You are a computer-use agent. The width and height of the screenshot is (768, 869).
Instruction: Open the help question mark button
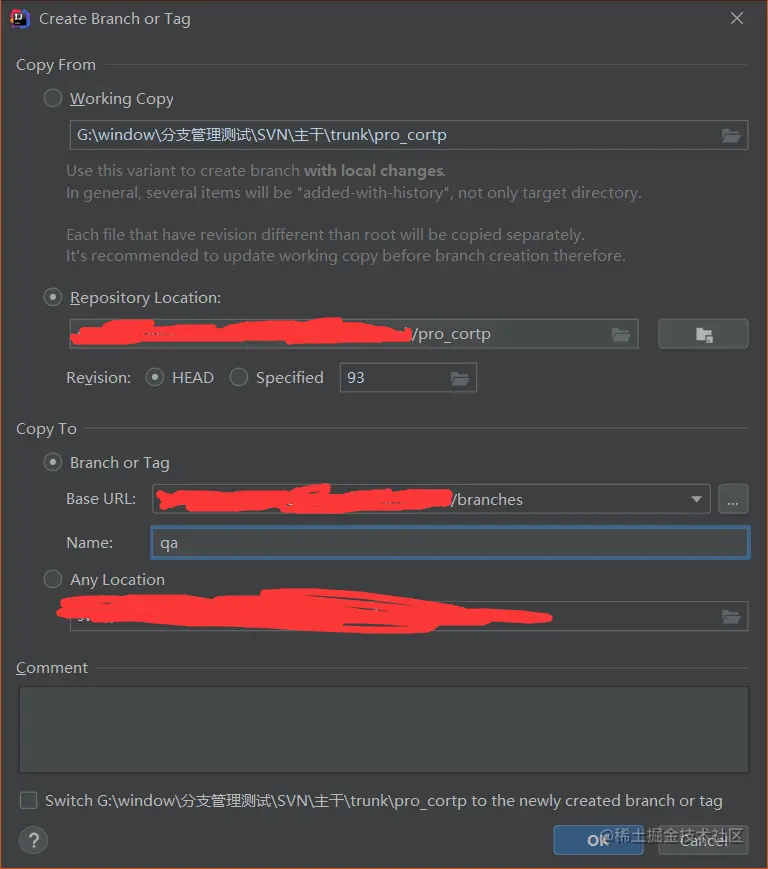[x=33, y=840]
